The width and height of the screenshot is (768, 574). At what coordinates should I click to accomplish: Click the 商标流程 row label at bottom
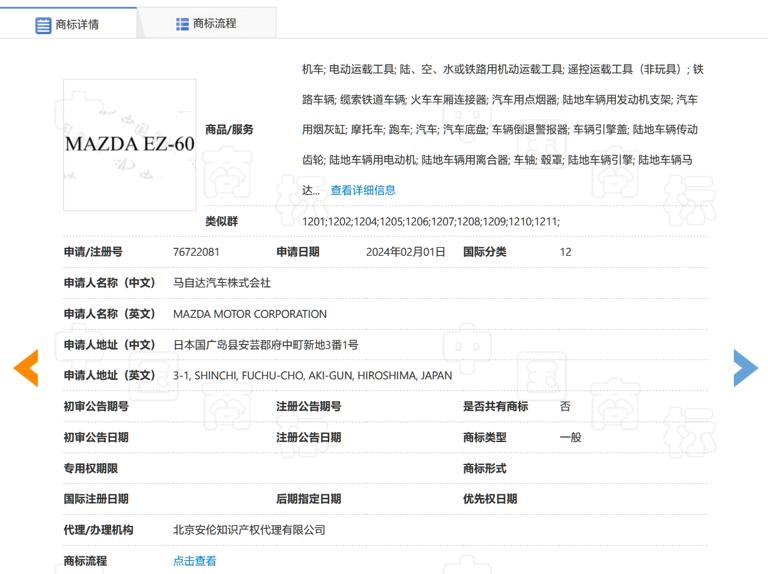click(85, 561)
